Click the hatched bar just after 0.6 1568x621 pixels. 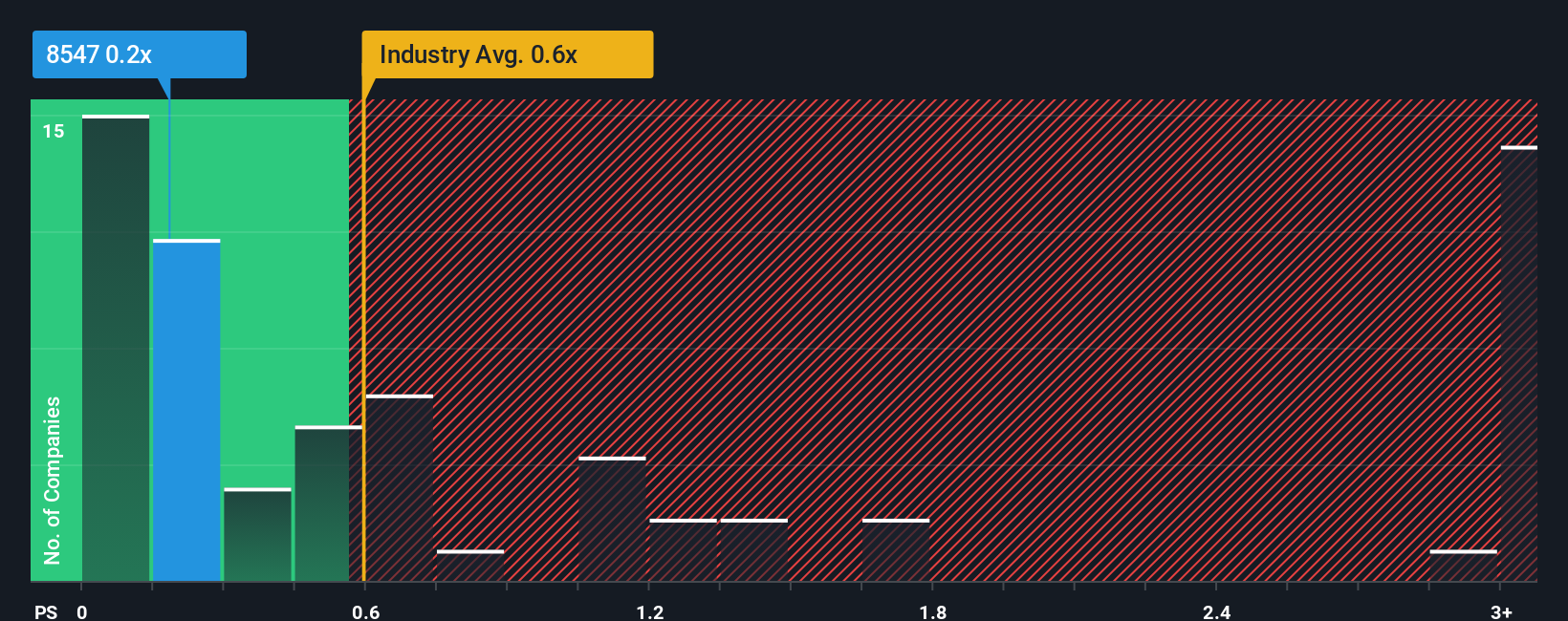(x=400, y=487)
